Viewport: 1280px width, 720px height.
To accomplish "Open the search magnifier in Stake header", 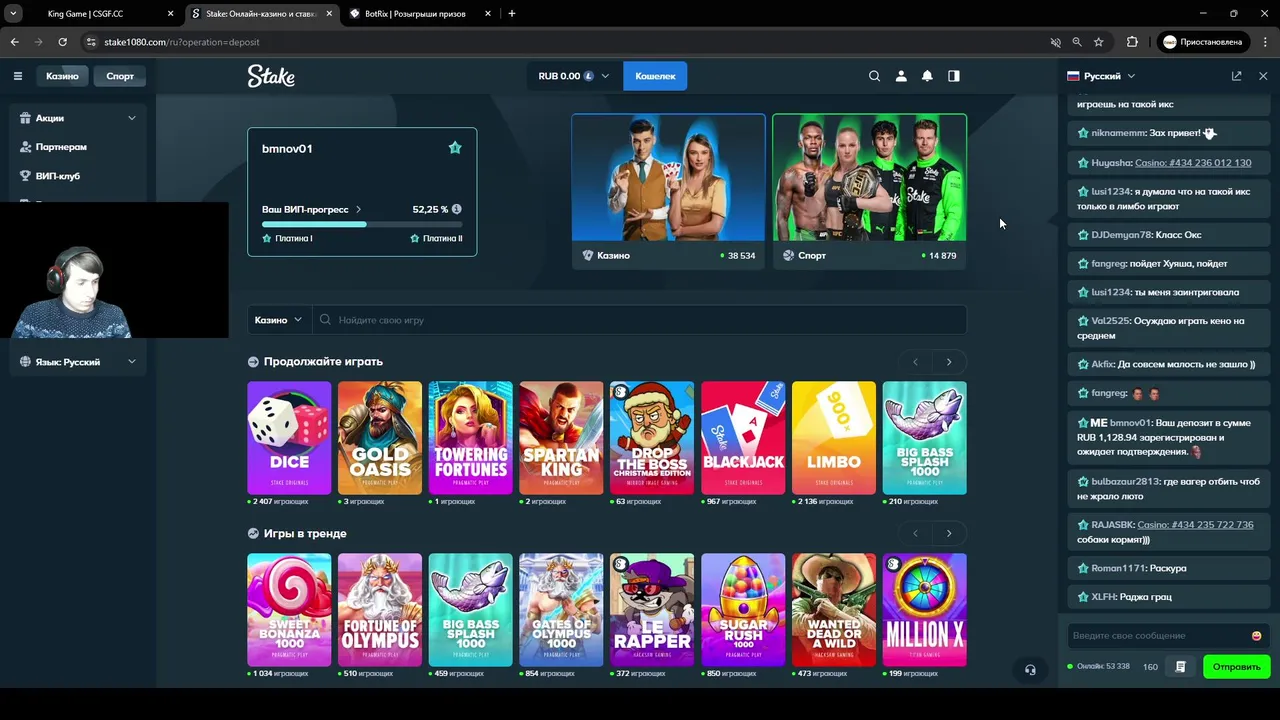I will click(x=874, y=76).
